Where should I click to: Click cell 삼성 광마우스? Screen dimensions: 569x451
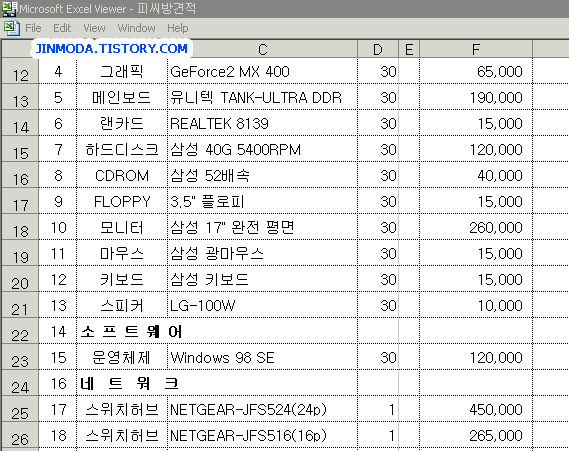coord(262,253)
